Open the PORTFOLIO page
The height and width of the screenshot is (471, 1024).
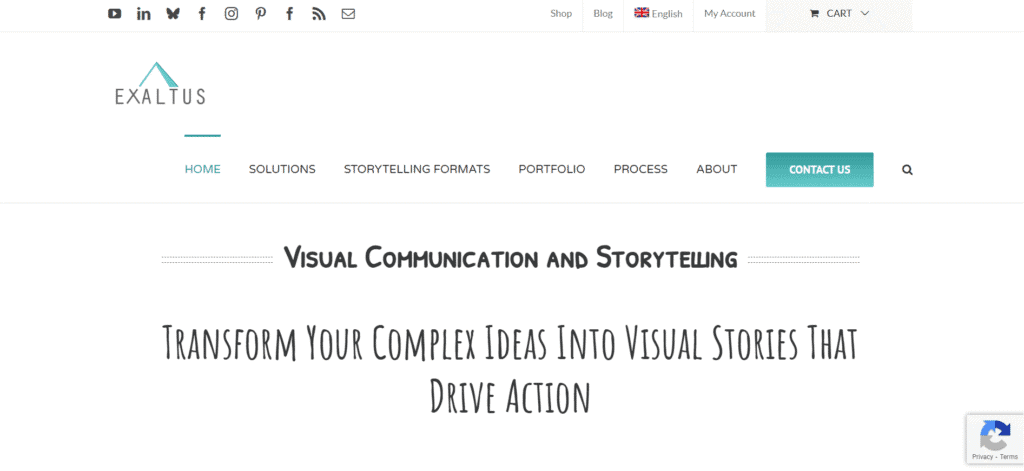pos(552,170)
